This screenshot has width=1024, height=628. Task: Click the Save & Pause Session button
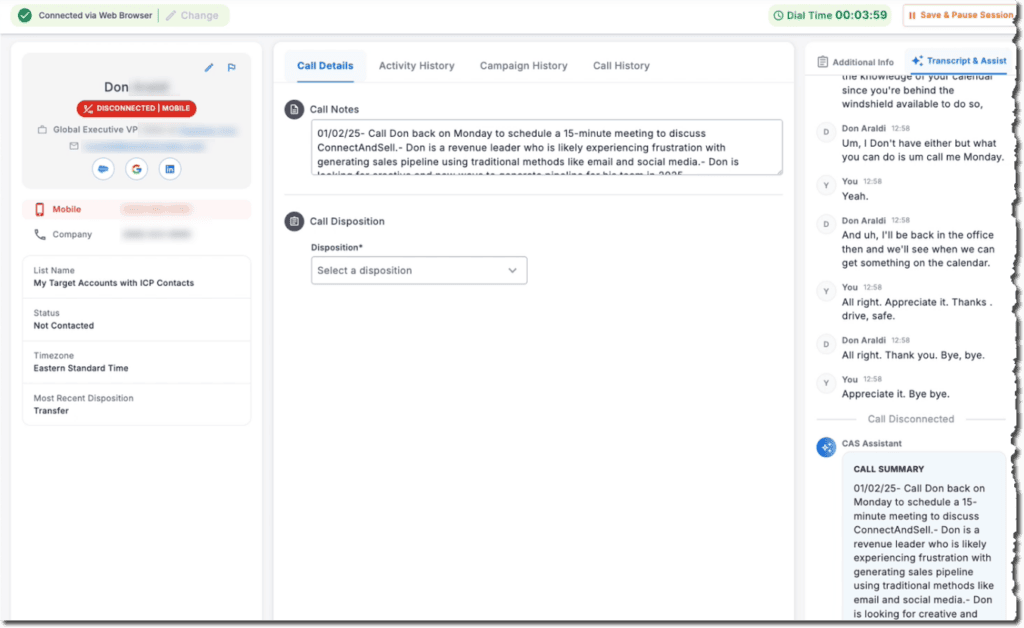pyautogui.click(x=961, y=15)
